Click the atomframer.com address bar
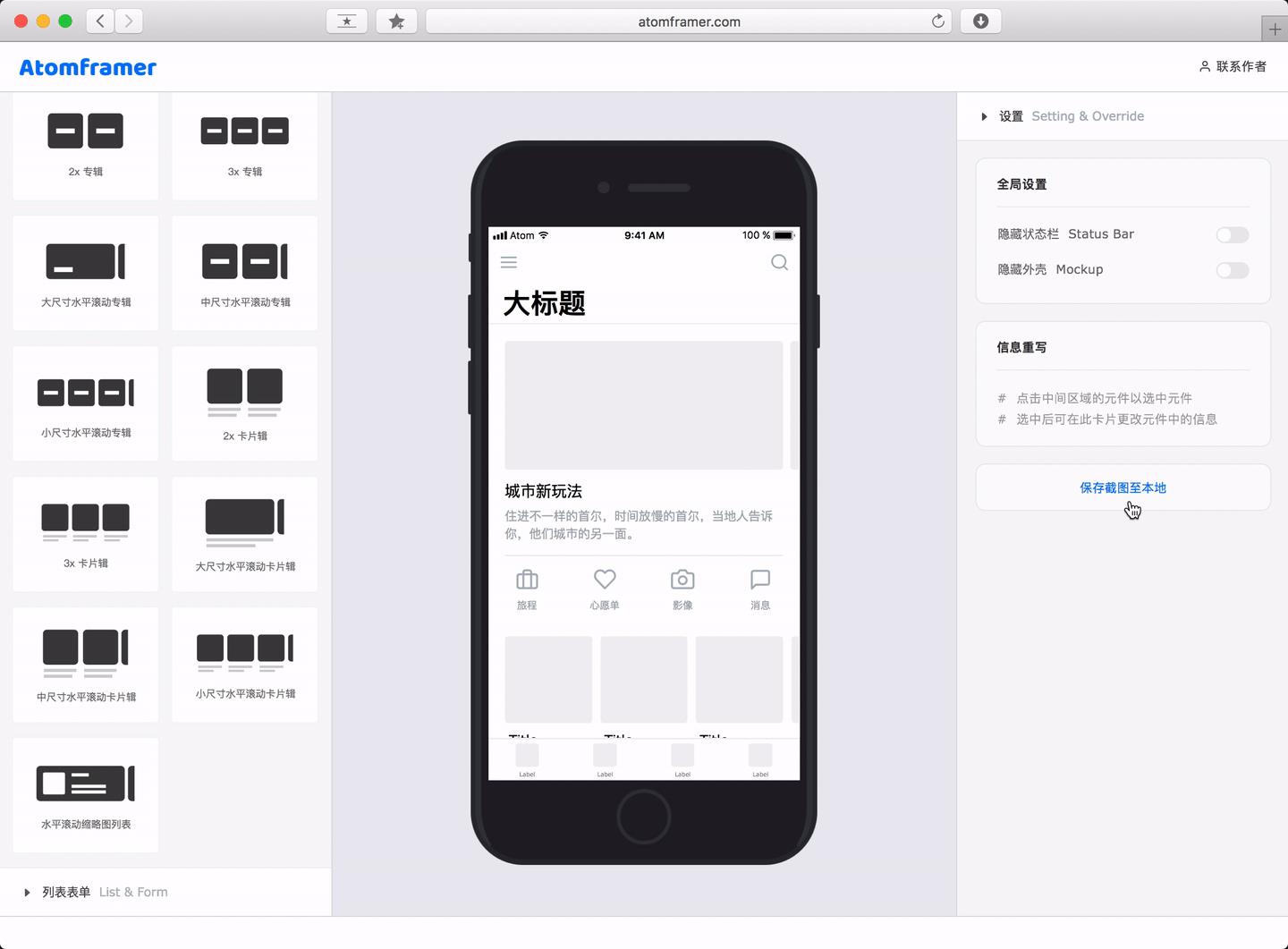The height and width of the screenshot is (949, 1288). (x=689, y=21)
